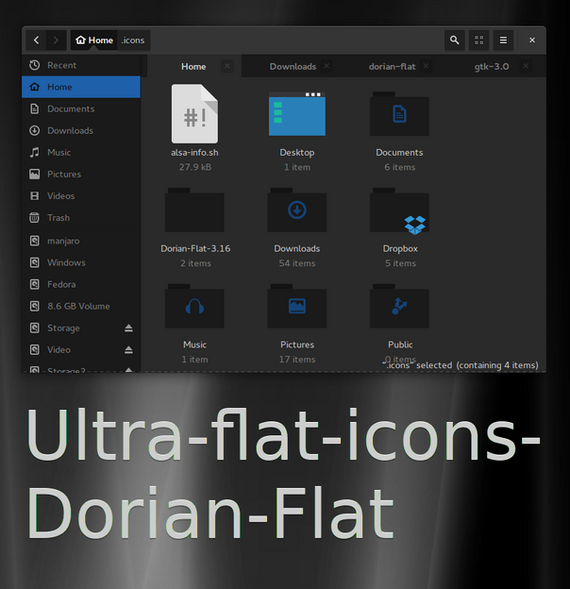Image resolution: width=570 pixels, height=589 pixels.
Task: Click the Home path bar button
Action: (94, 40)
